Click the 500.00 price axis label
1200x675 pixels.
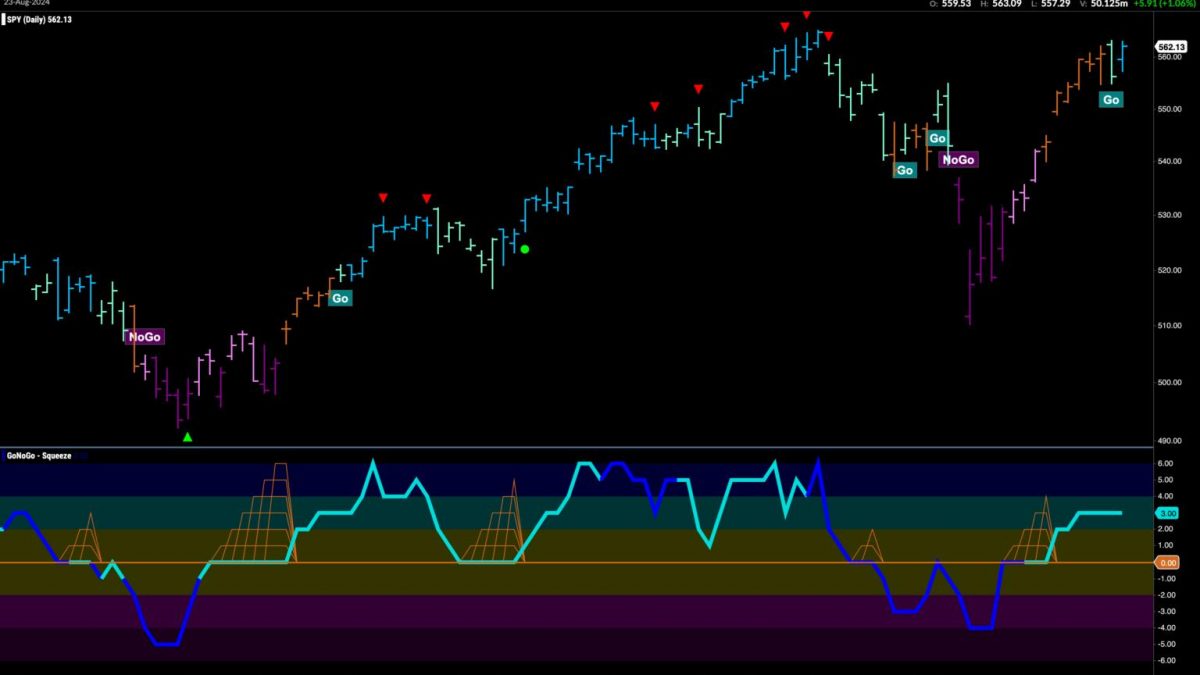(x=1168, y=382)
